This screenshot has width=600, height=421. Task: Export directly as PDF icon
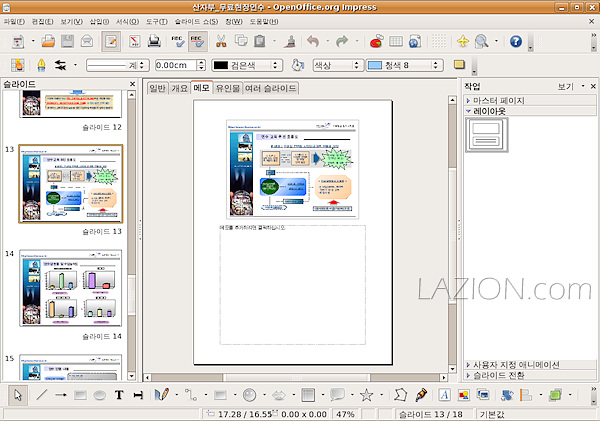pyautogui.click(x=134, y=41)
